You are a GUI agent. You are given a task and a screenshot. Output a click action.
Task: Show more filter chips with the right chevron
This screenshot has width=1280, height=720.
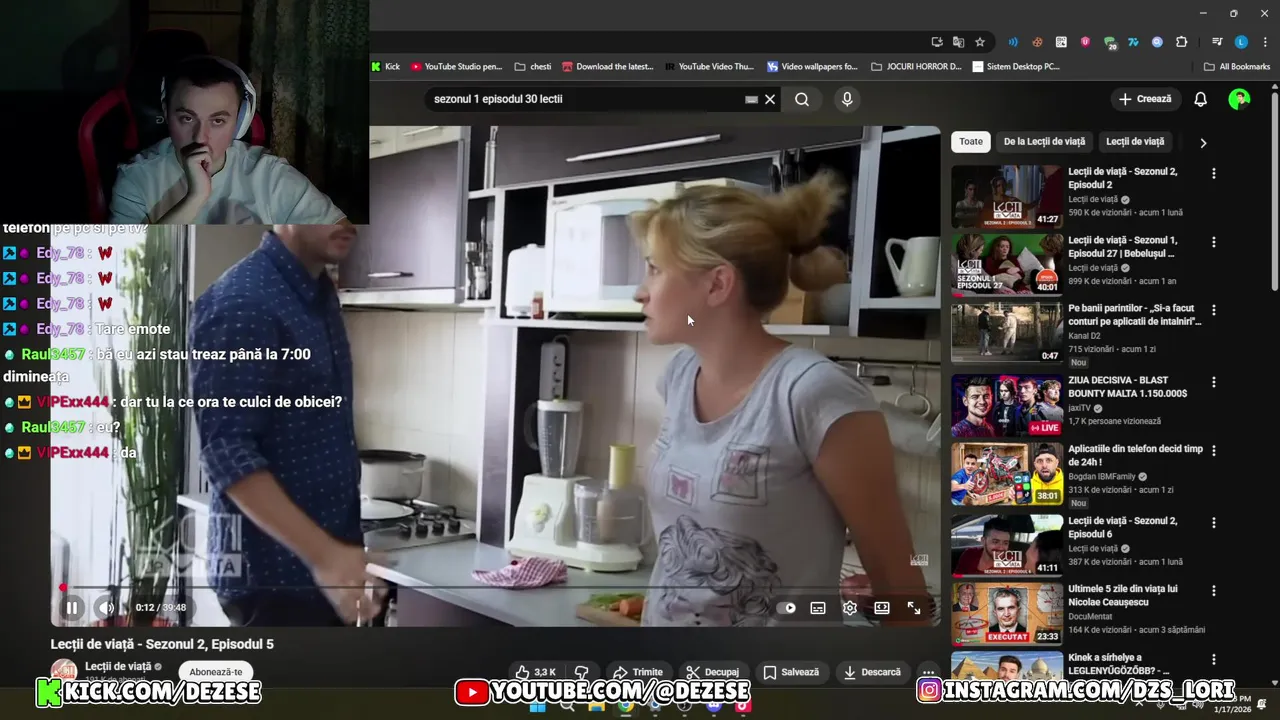[x=1203, y=142]
